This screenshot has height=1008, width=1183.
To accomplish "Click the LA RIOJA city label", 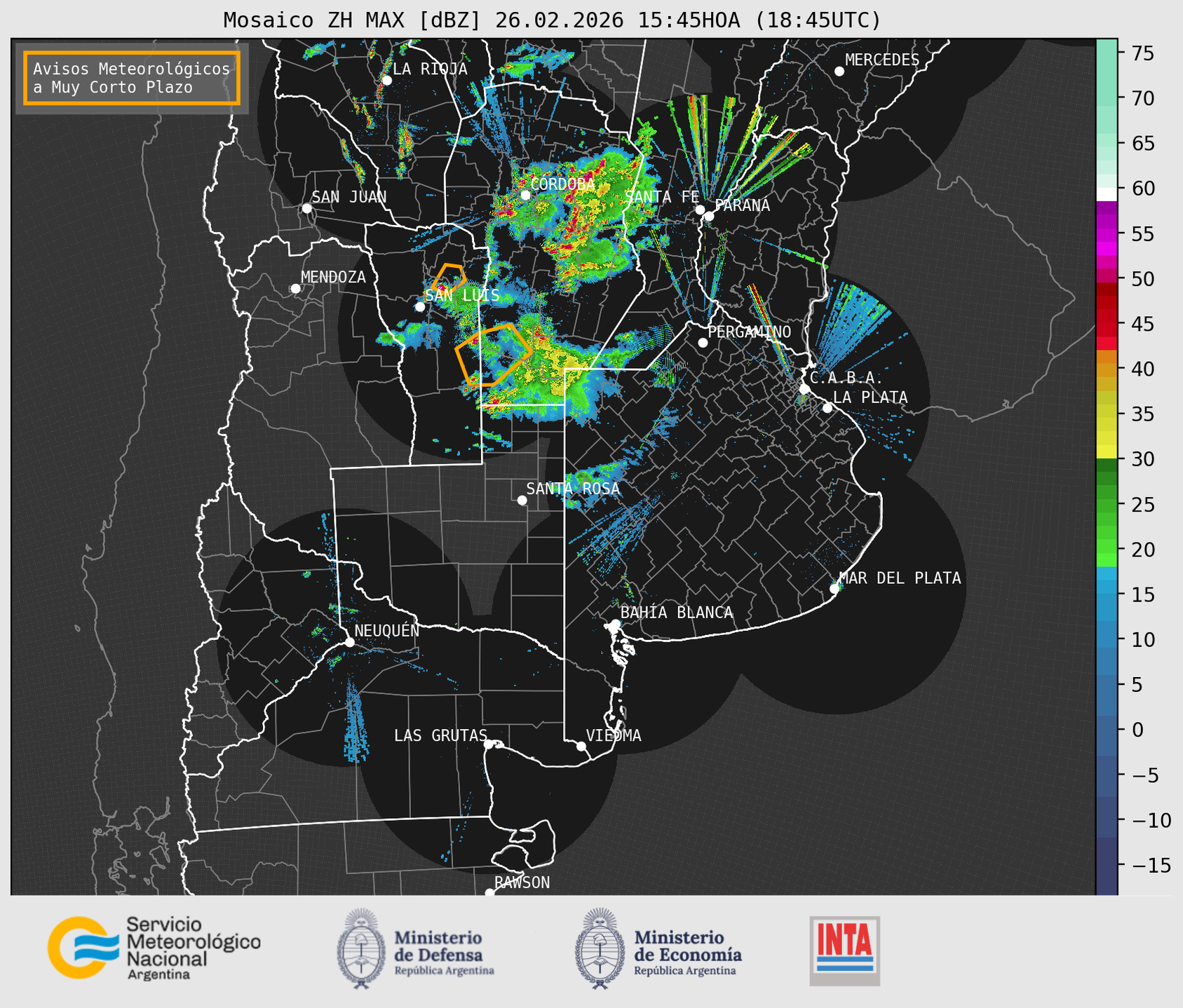I will pyautogui.click(x=429, y=69).
